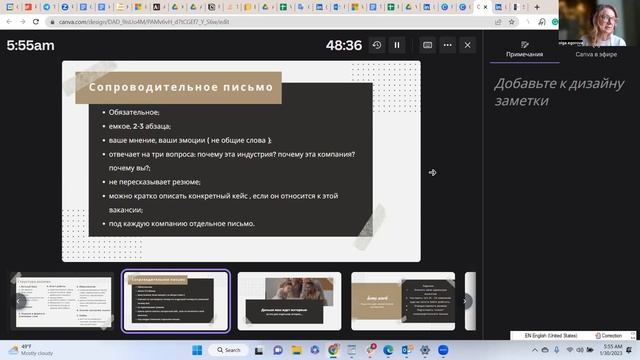640x360 pixels.
Task: Reload the Canva page
Action: tap(36, 22)
